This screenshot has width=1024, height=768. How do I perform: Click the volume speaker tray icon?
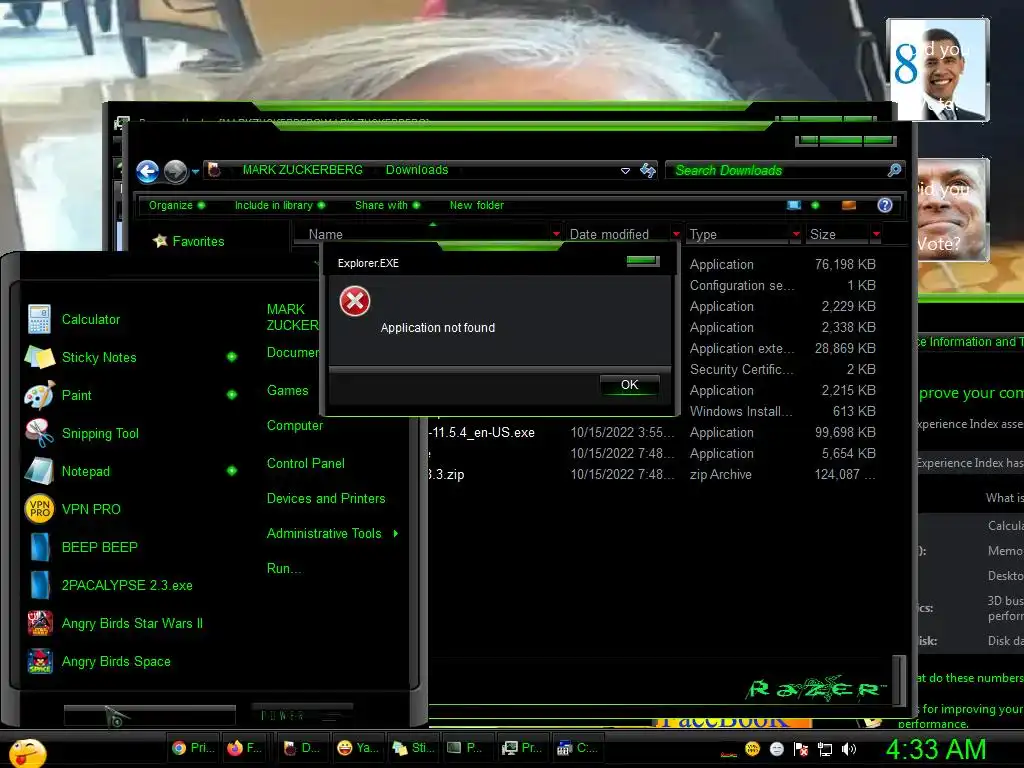coord(848,749)
